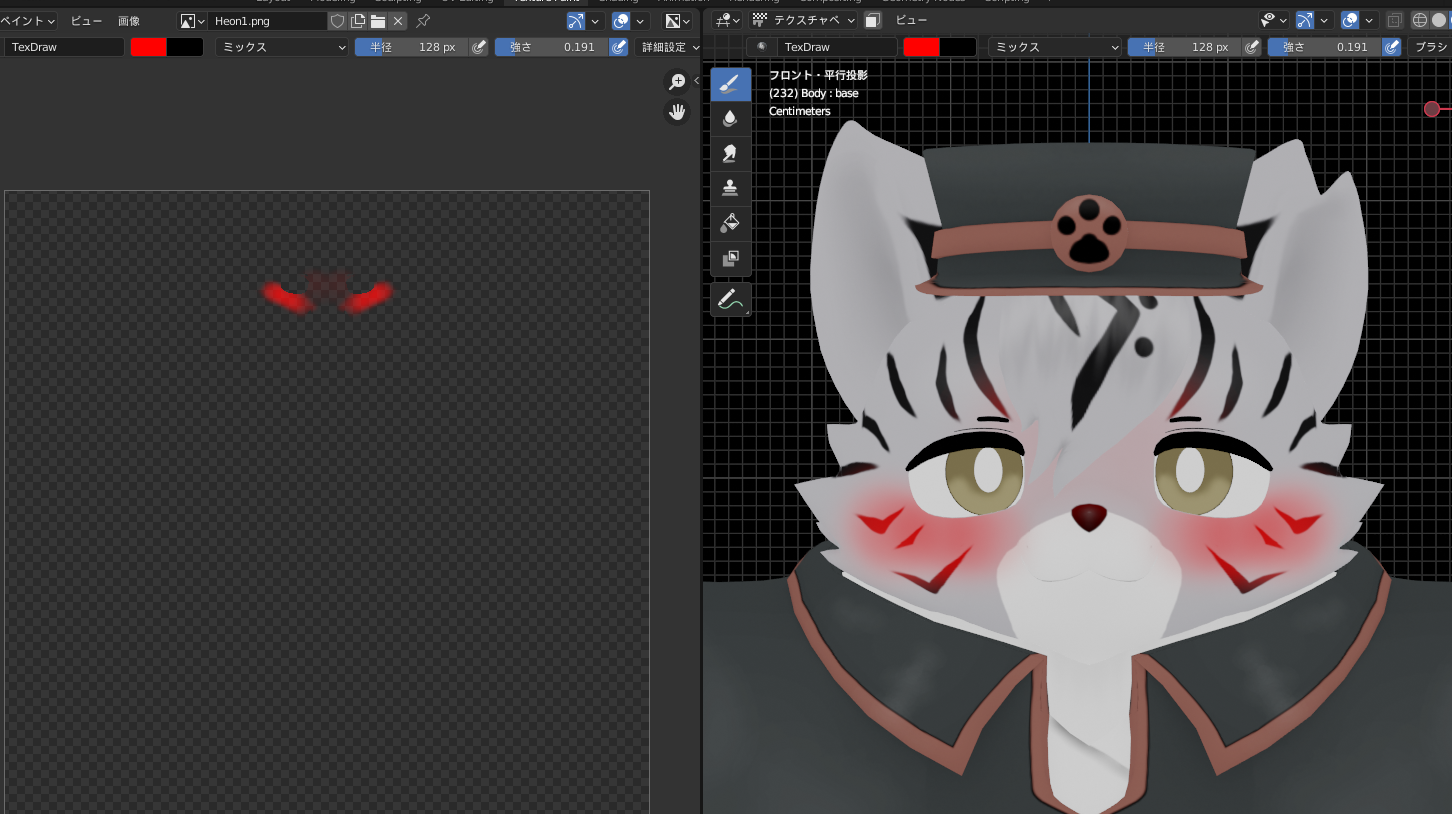The height and width of the screenshot is (814, 1452).
Task: Toggle the pin icon in image editor header
Action: coord(423,21)
